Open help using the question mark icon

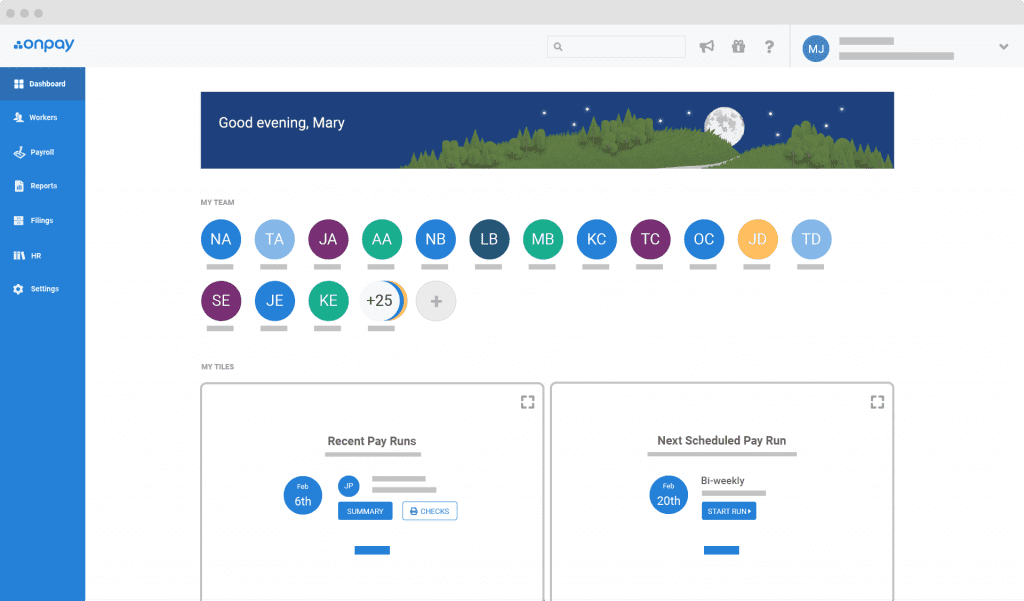tap(769, 46)
